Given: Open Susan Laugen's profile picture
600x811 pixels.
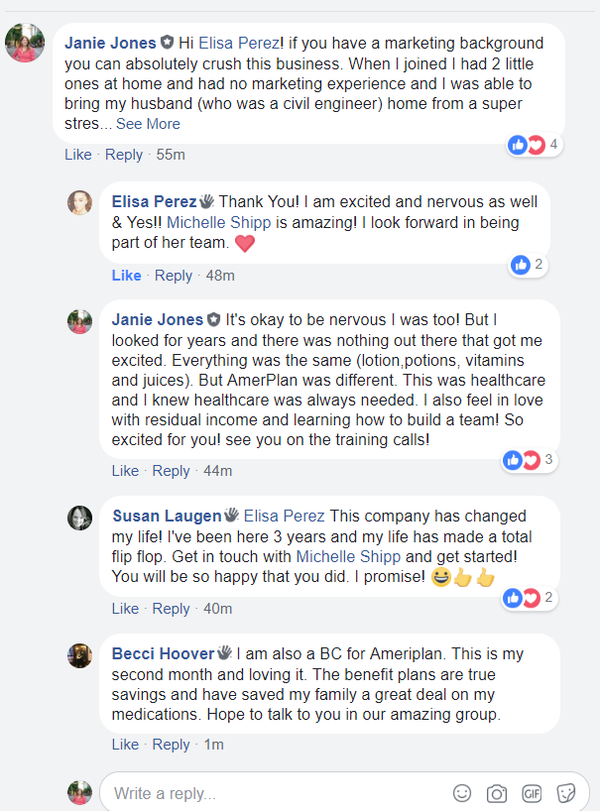Looking at the screenshot, I should pos(80,518).
